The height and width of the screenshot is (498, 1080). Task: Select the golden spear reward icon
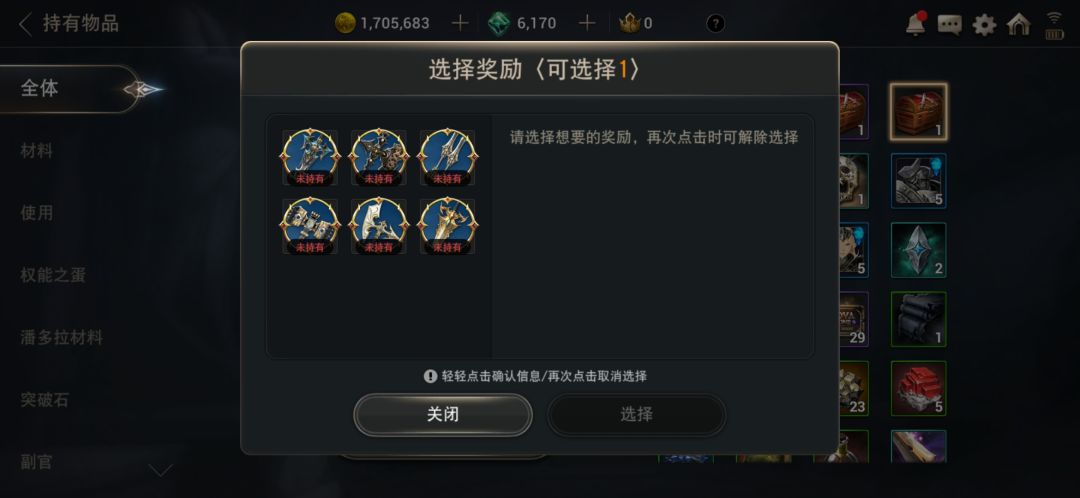tap(447, 226)
